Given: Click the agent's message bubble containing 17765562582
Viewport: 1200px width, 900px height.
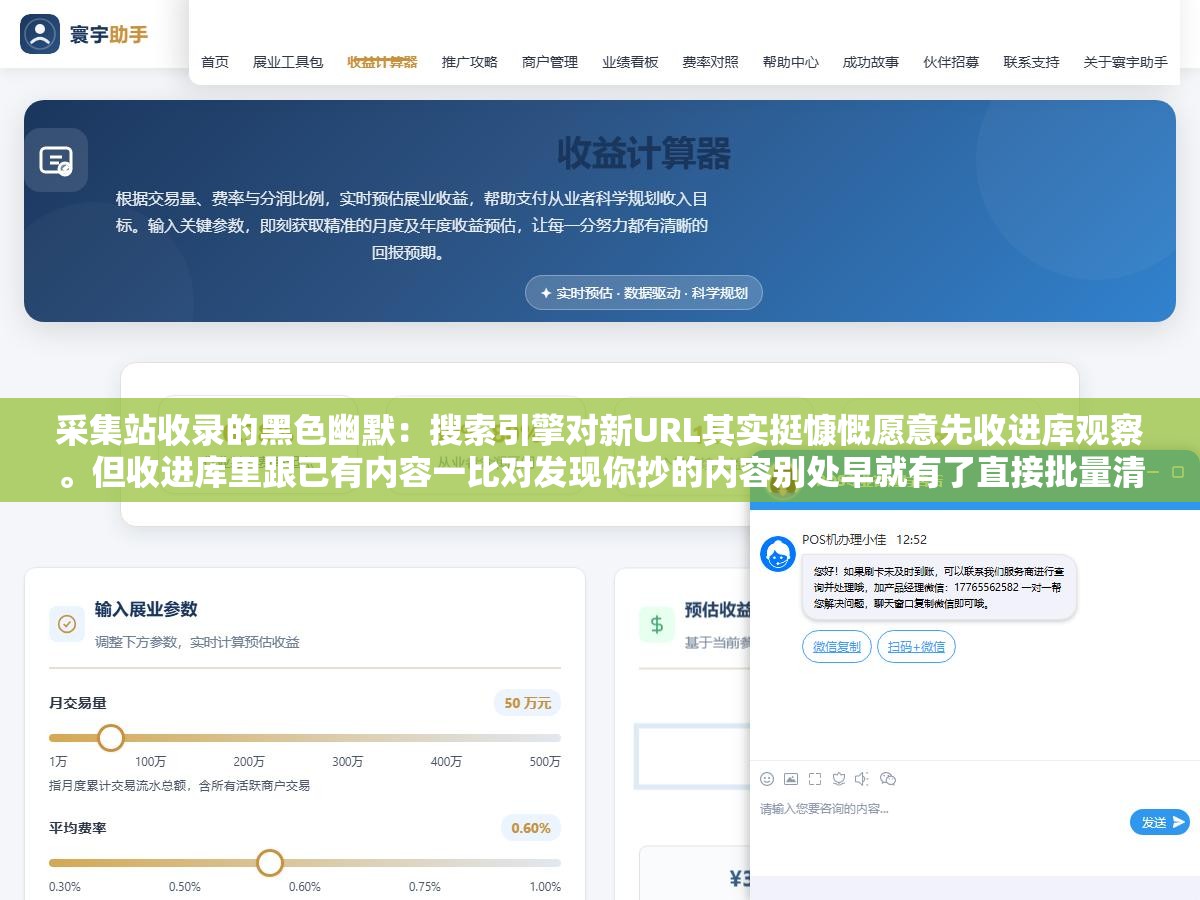Looking at the screenshot, I should coord(939,587).
